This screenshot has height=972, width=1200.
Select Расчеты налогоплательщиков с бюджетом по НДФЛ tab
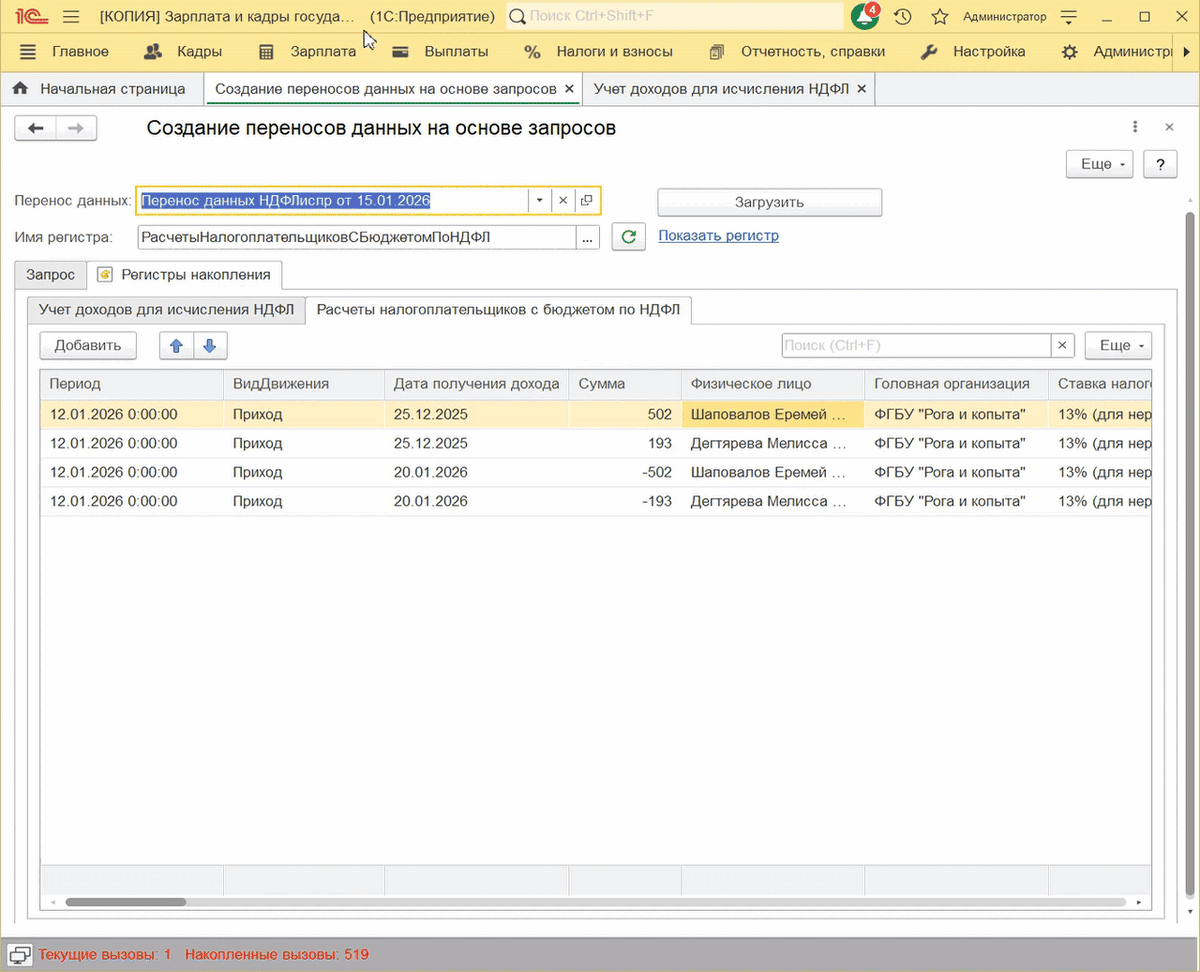click(x=498, y=310)
